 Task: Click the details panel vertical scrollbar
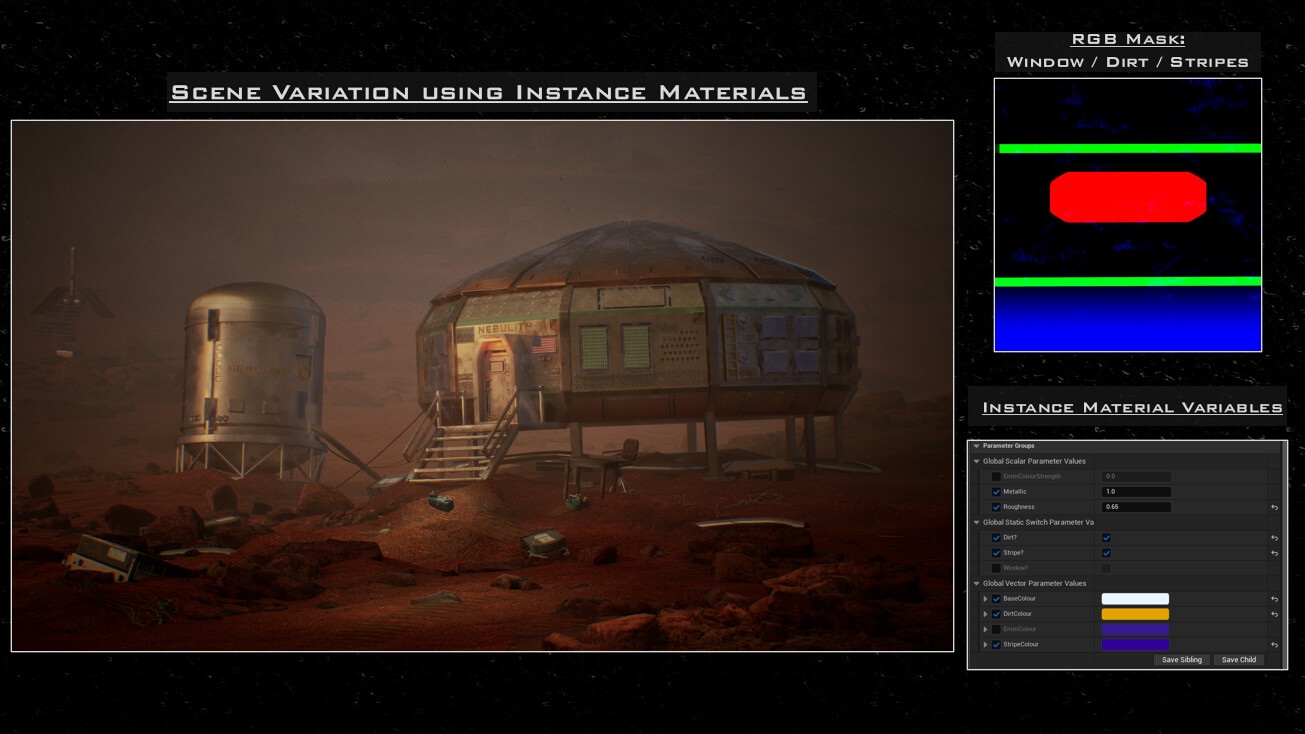coord(1285,555)
